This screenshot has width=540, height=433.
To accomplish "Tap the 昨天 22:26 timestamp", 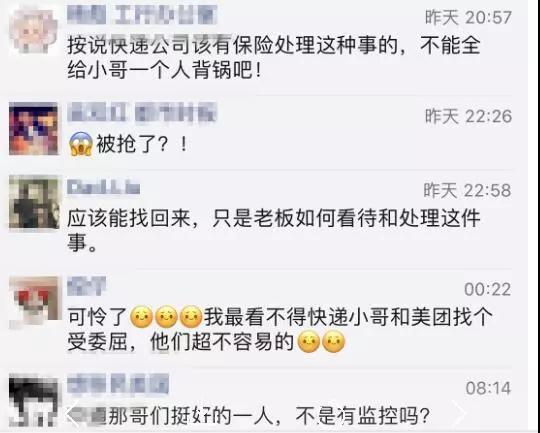I will tap(468, 116).
